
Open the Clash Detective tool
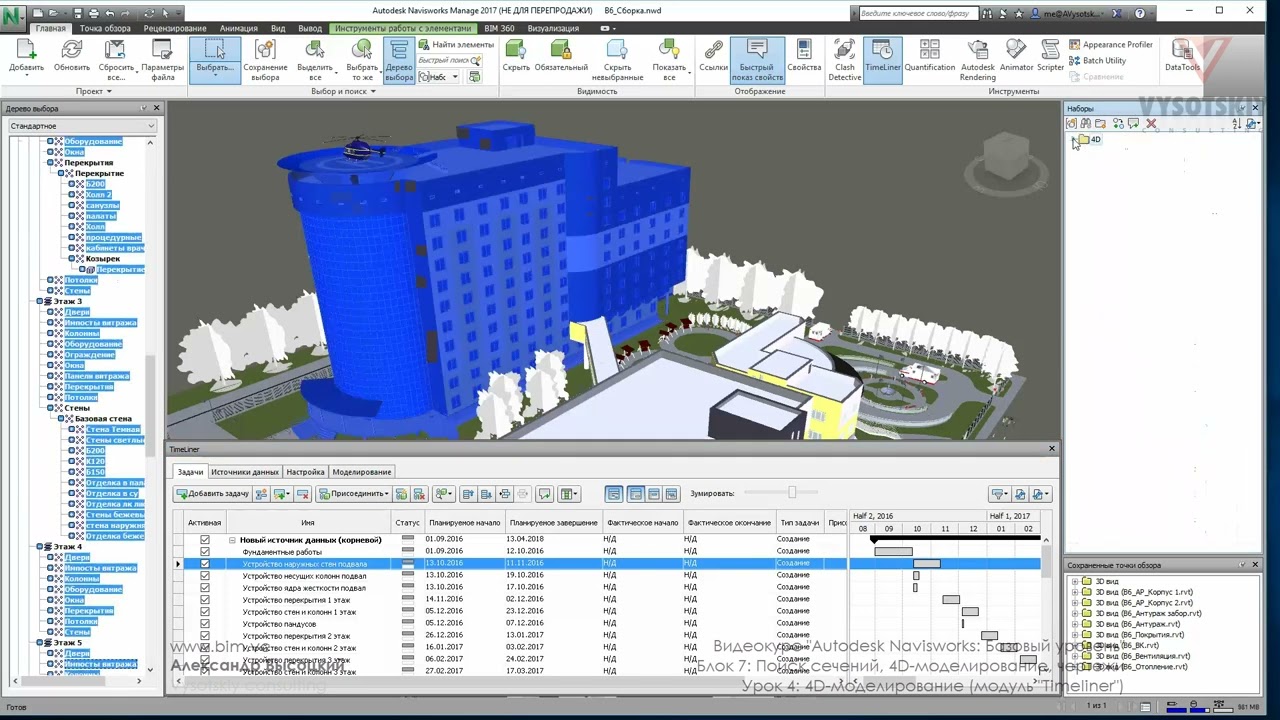tap(844, 60)
